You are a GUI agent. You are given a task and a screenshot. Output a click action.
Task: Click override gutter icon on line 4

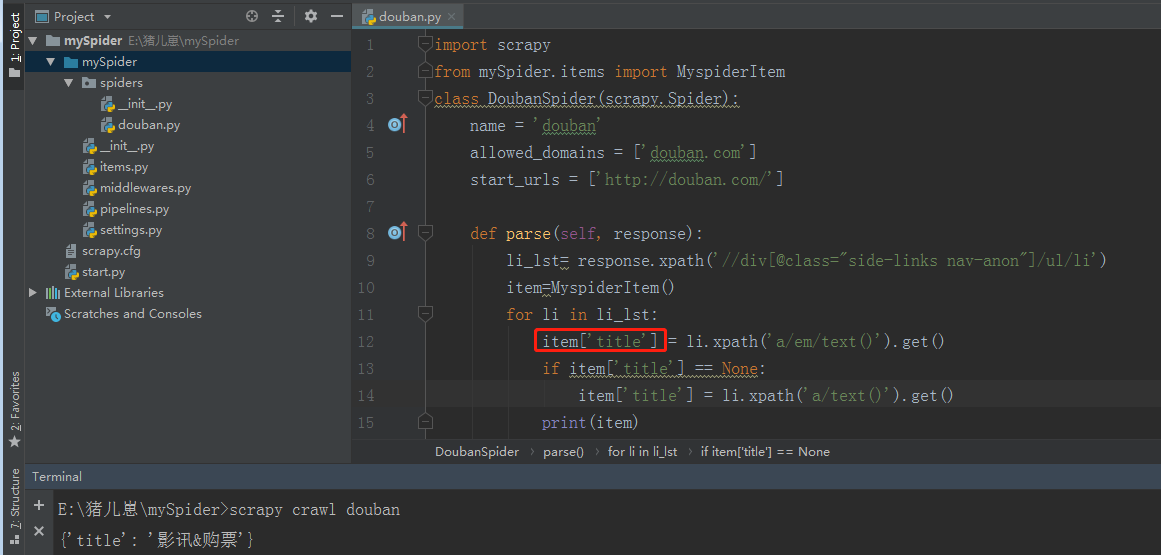[x=398, y=125]
